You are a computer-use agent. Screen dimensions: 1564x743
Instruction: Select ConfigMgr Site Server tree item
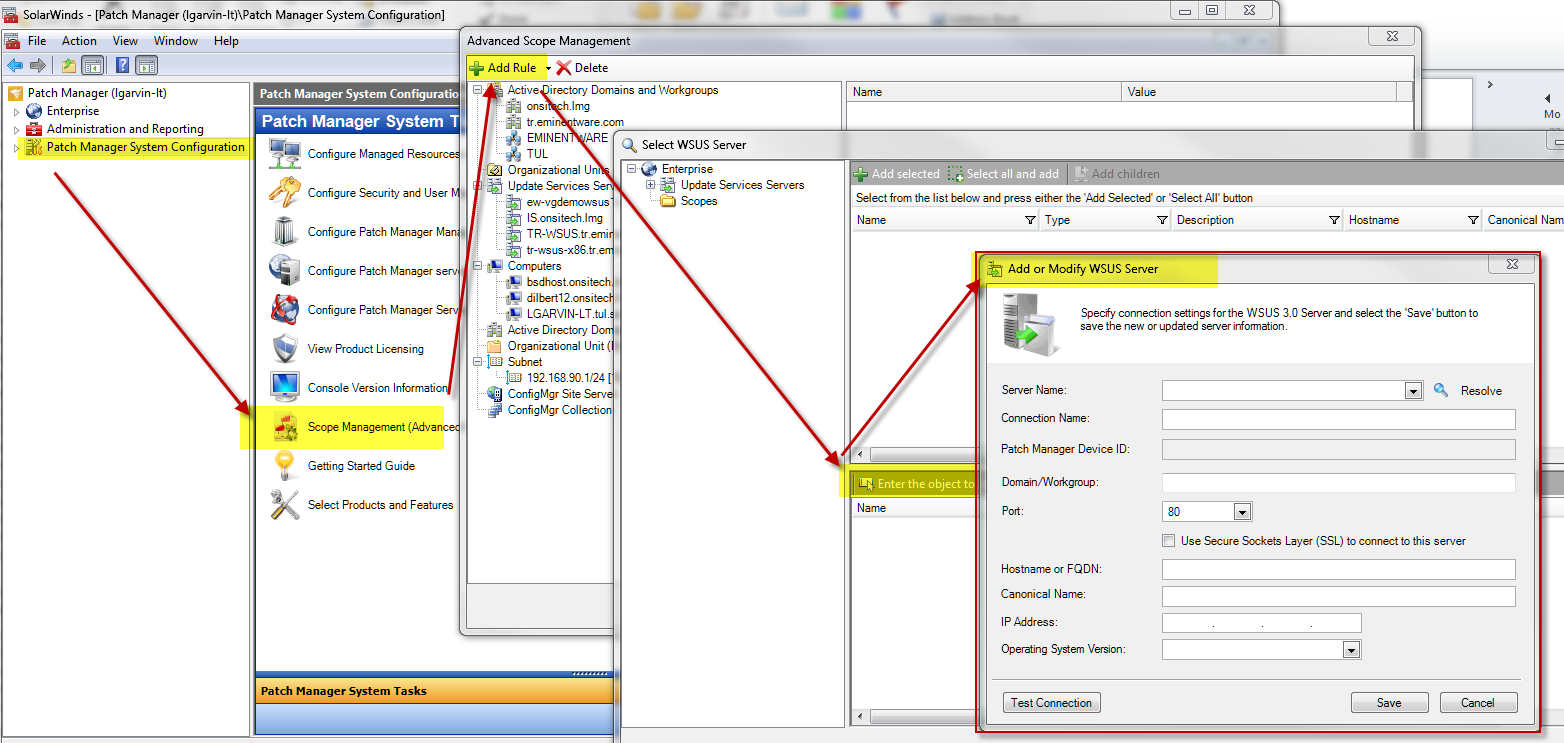(x=549, y=394)
